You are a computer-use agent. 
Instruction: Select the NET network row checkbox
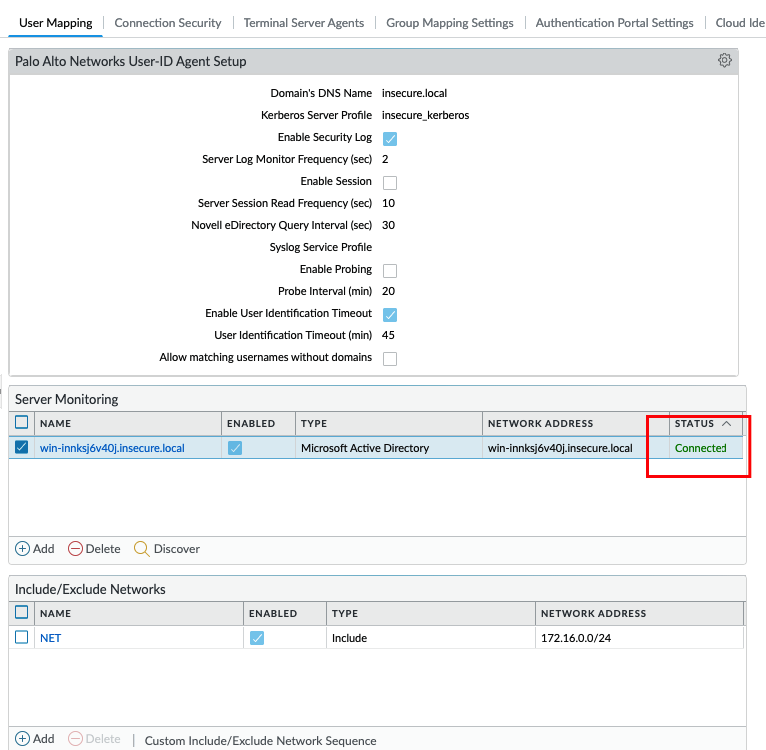22,637
